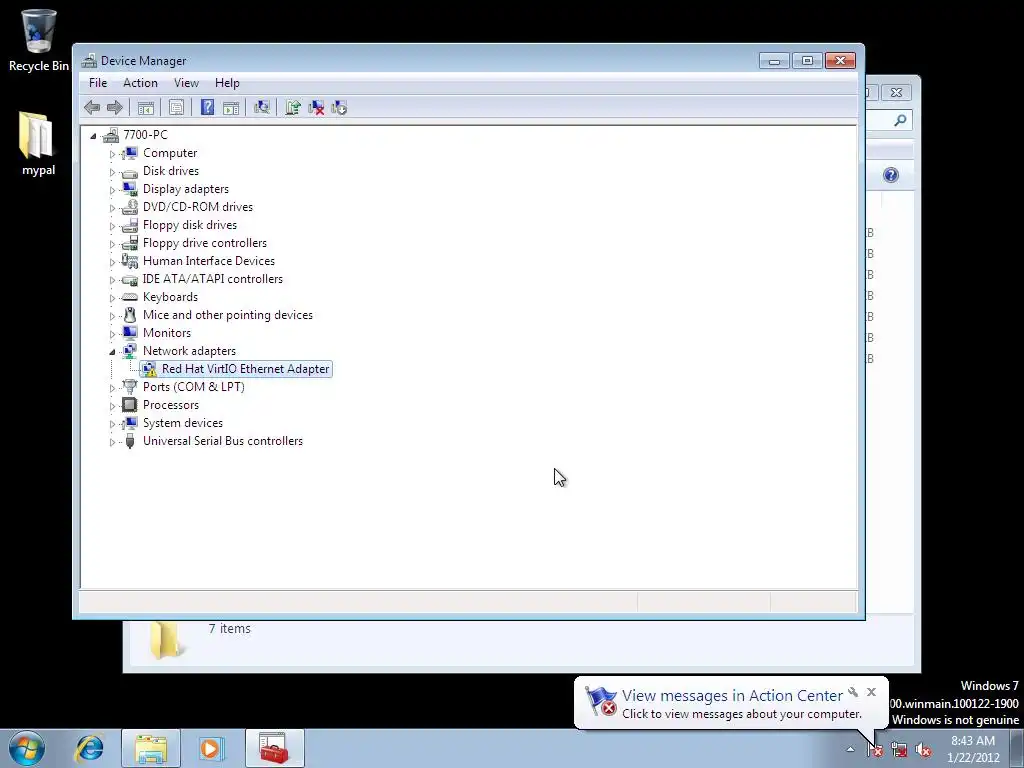The image size is (1024, 768).
Task: Click the Forward arrow in Device Manager toolbar
Action: coord(115,108)
